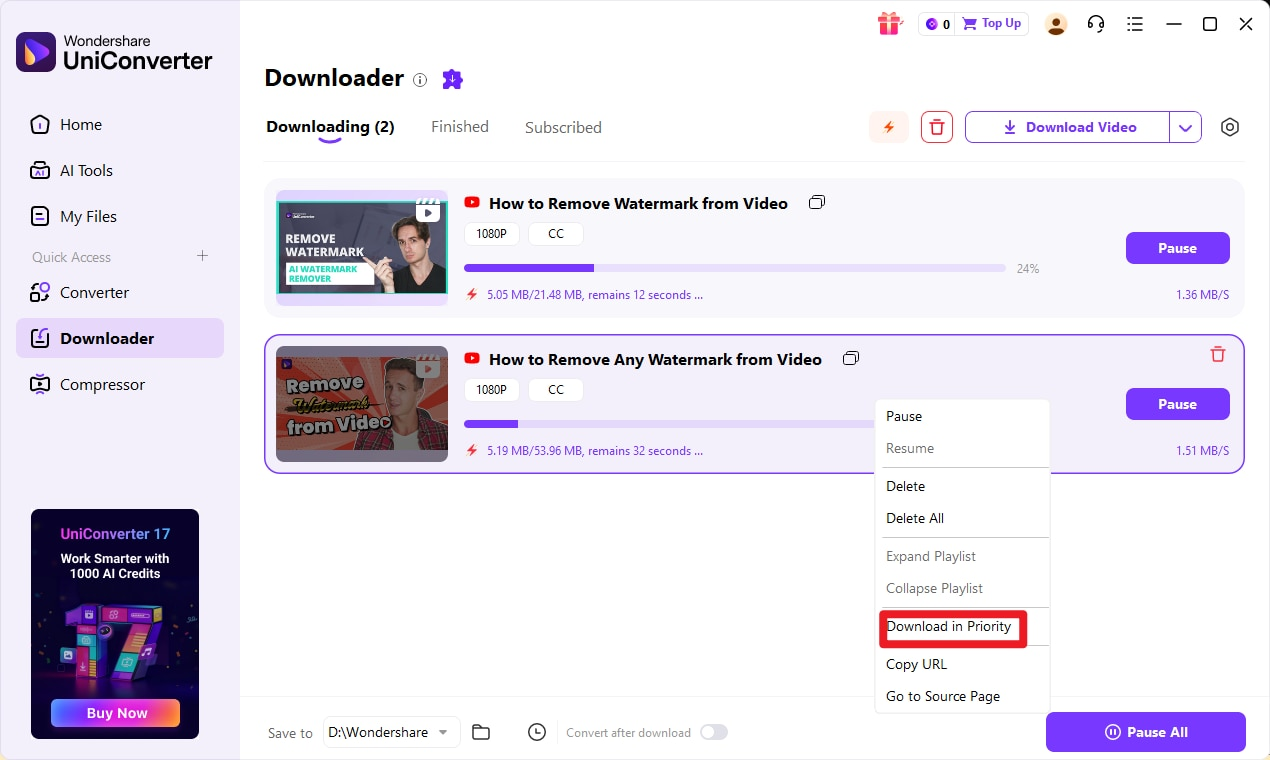Click the red trash delete-all icon in toolbar
The image size is (1270, 760).
pyautogui.click(x=937, y=127)
